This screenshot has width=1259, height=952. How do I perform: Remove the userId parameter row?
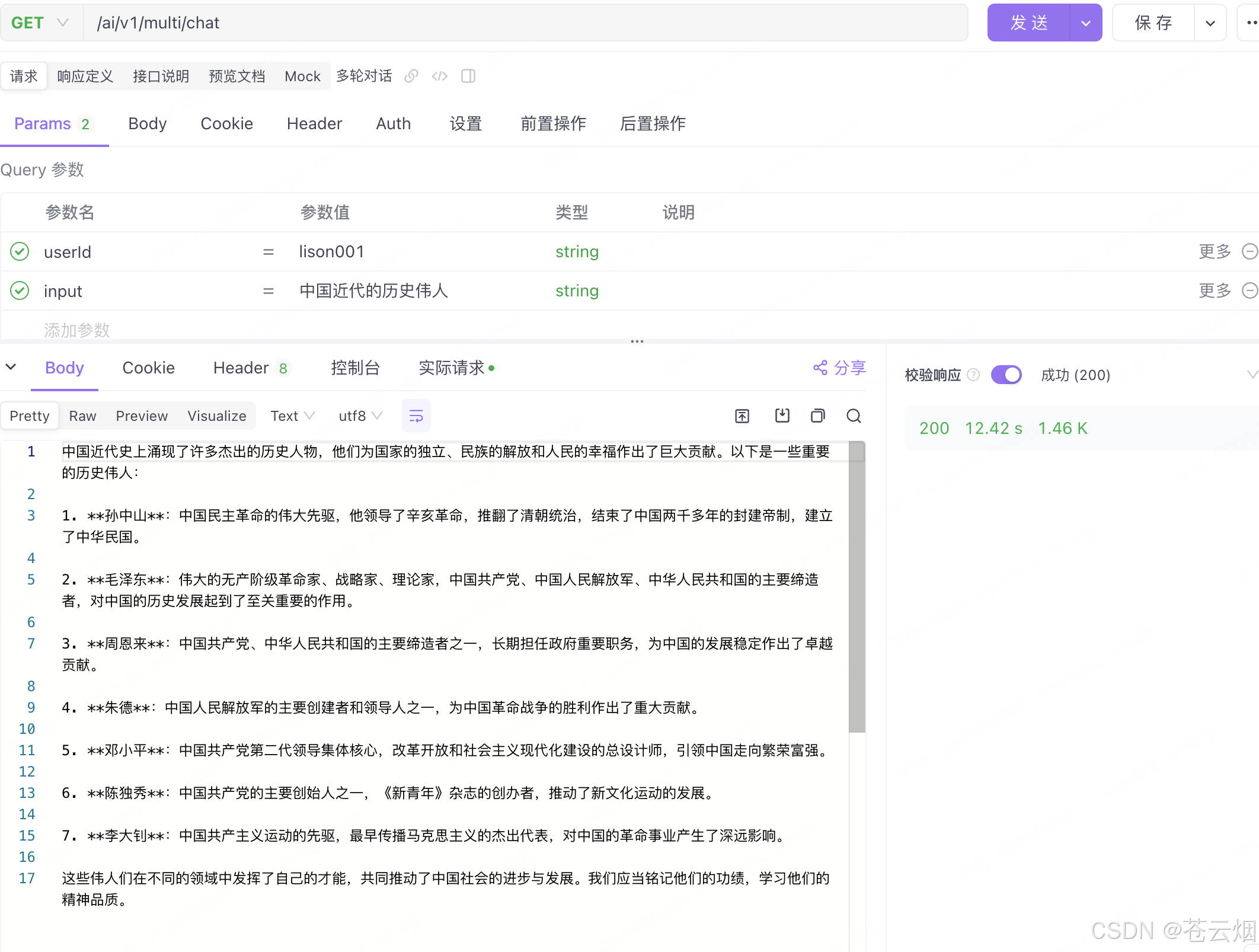[x=1250, y=251]
